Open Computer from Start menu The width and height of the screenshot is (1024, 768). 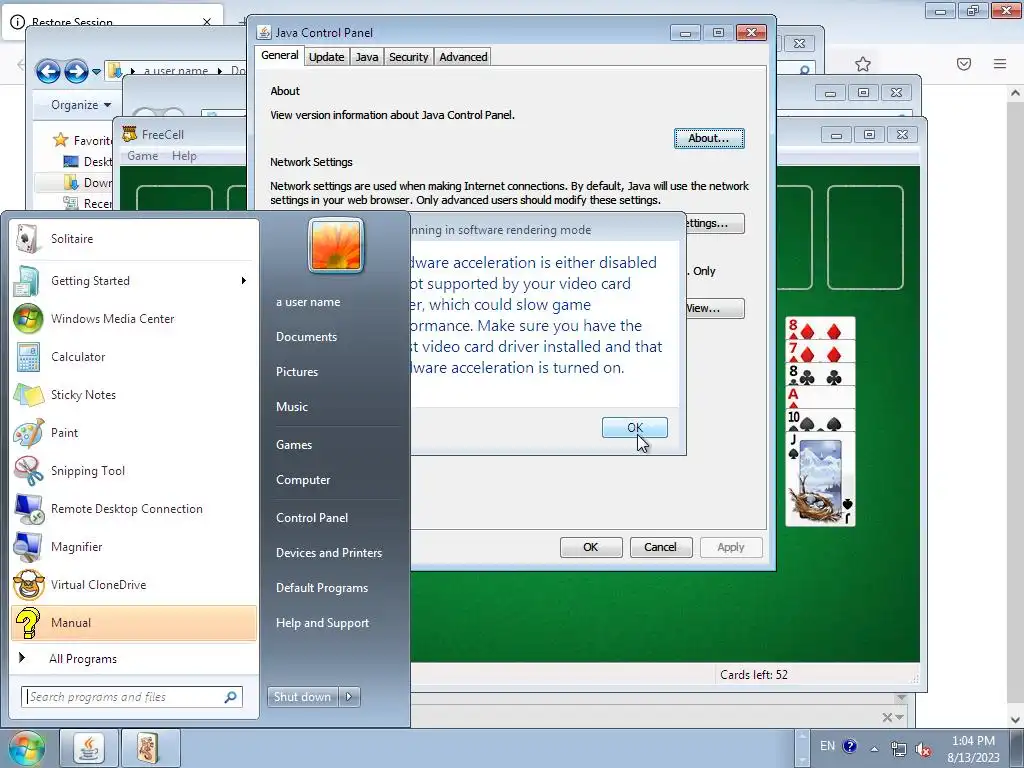pos(303,480)
